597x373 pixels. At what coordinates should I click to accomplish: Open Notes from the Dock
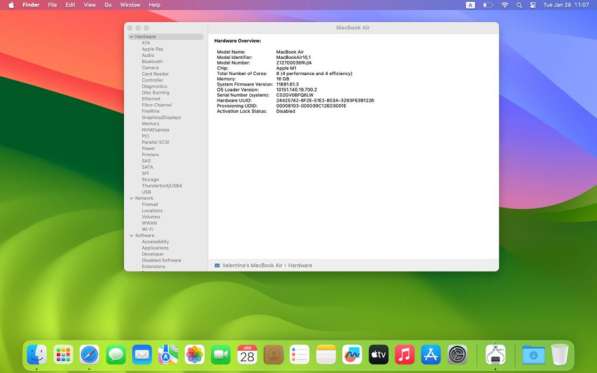[326, 355]
